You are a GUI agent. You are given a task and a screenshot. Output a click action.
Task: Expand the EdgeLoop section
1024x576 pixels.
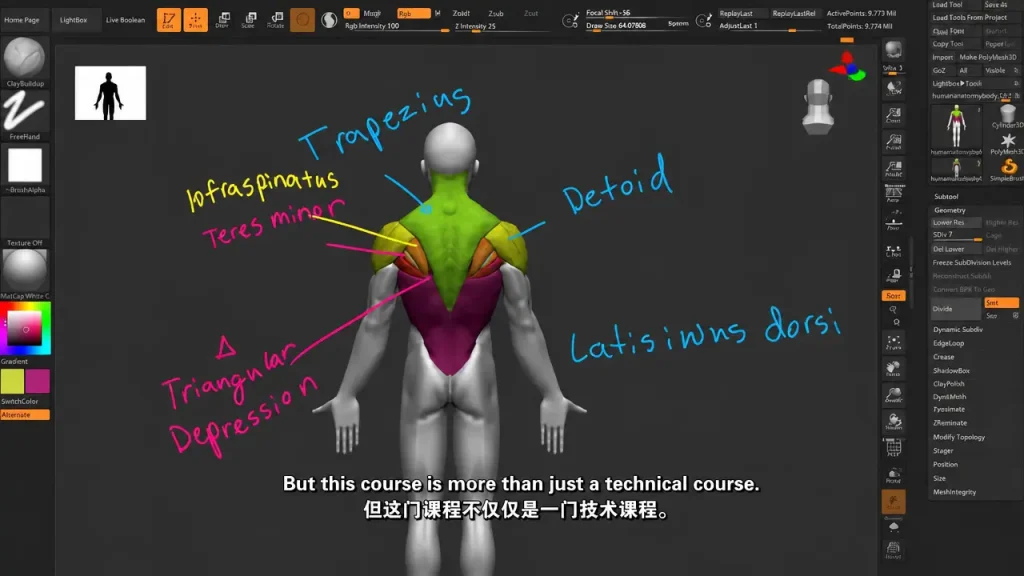[948, 344]
